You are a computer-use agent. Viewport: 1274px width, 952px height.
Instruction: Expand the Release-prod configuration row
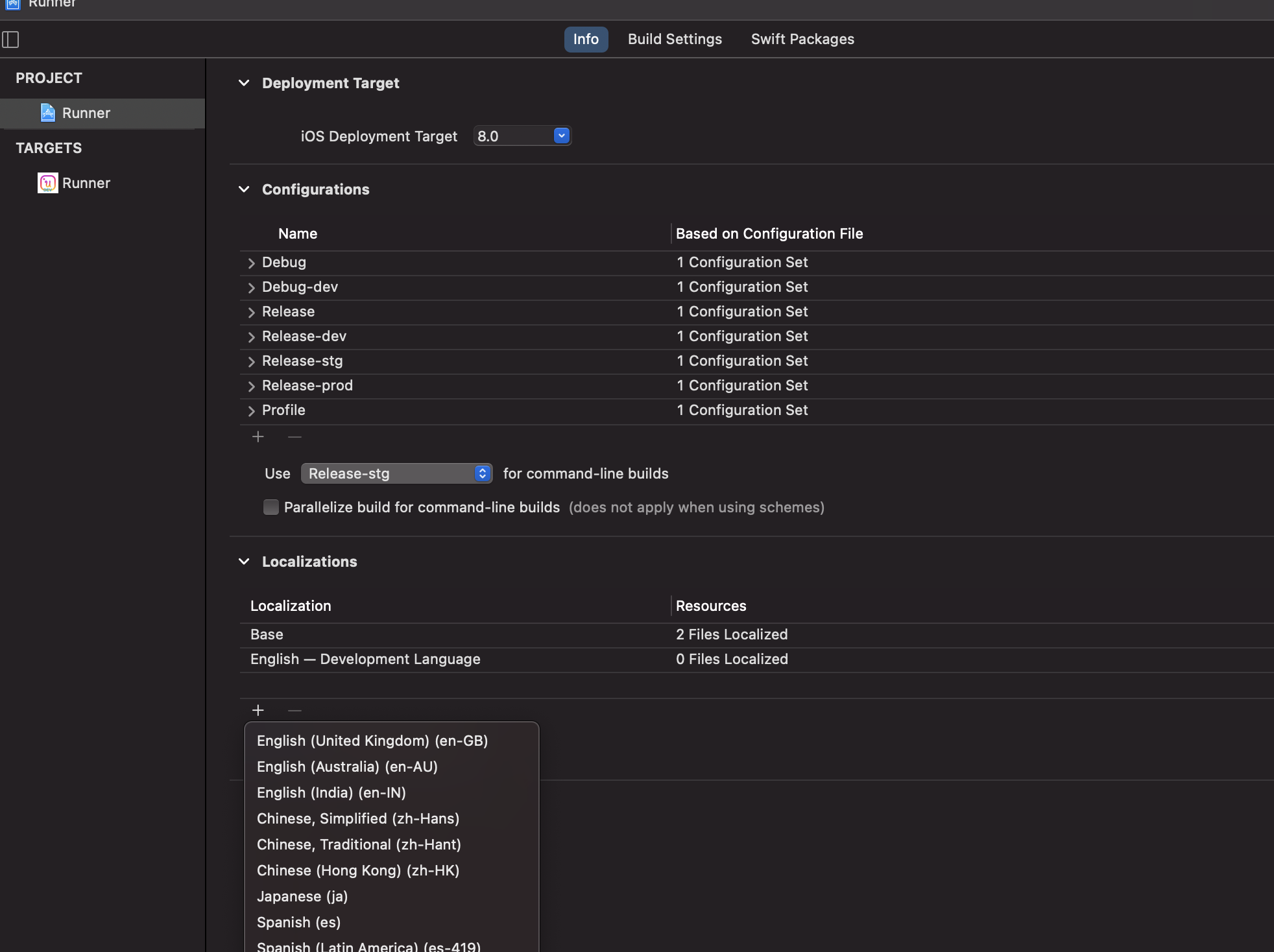252,386
